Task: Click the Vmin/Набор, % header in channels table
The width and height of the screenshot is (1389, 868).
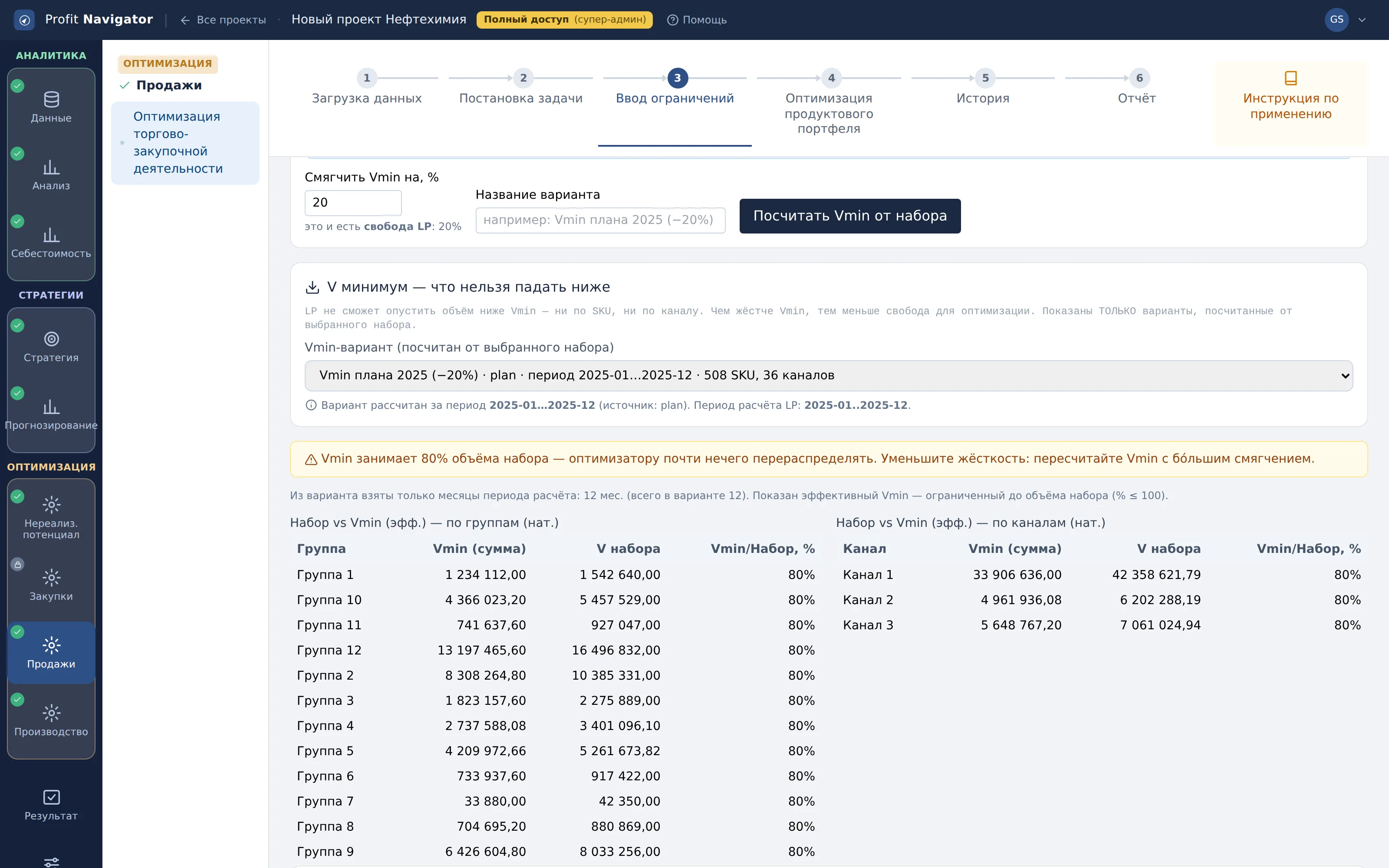Action: pyautogui.click(x=1309, y=549)
